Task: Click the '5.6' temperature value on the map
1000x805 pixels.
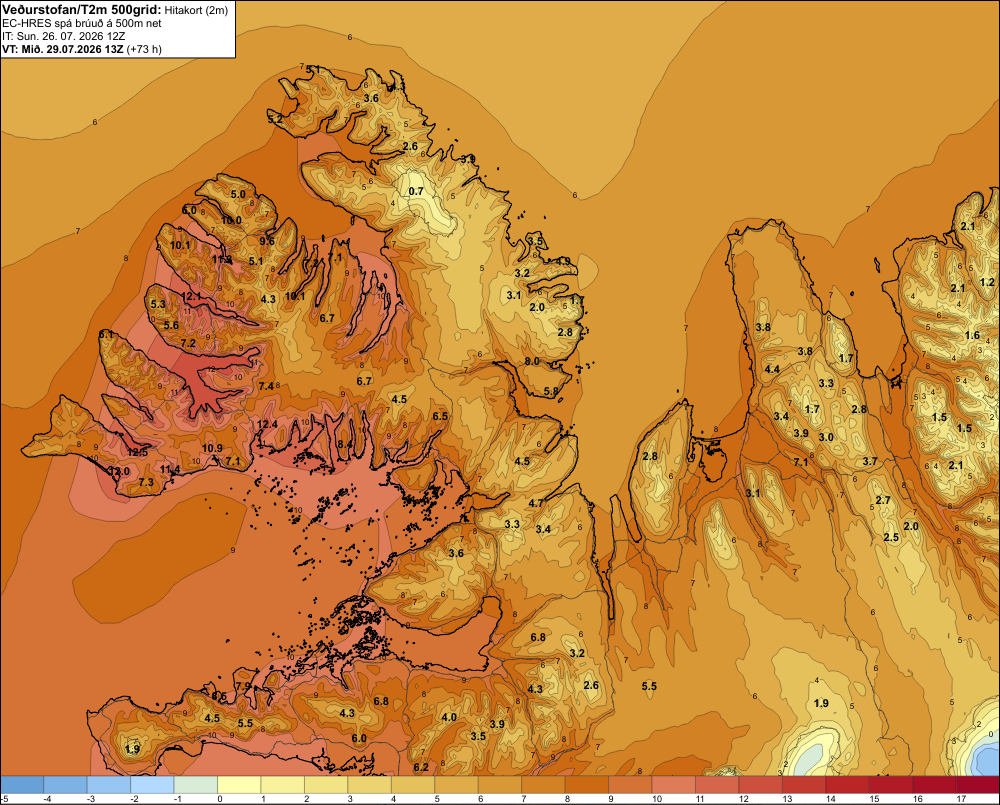Action: [x=171, y=325]
